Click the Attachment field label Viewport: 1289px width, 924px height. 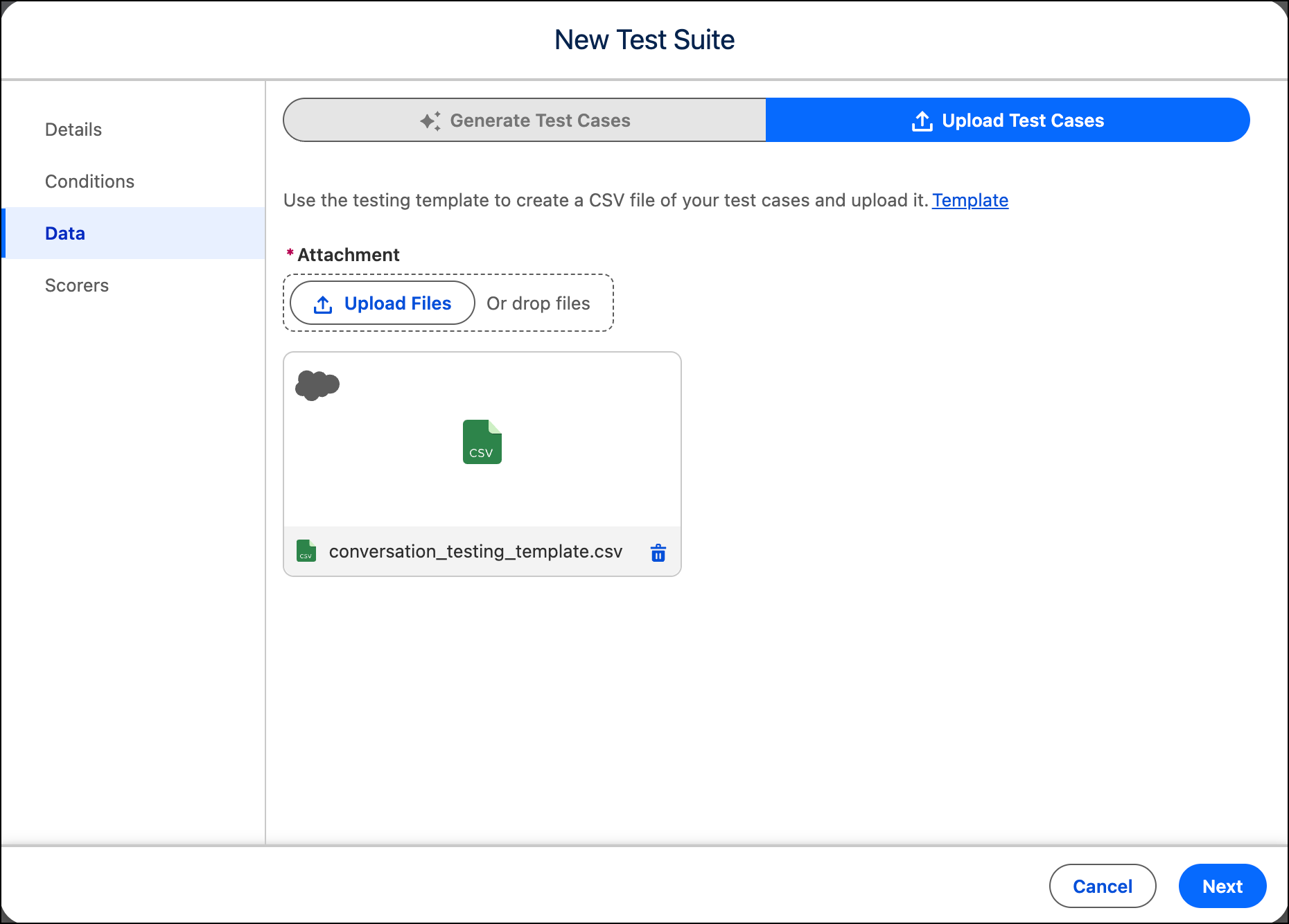click(349, 255)
